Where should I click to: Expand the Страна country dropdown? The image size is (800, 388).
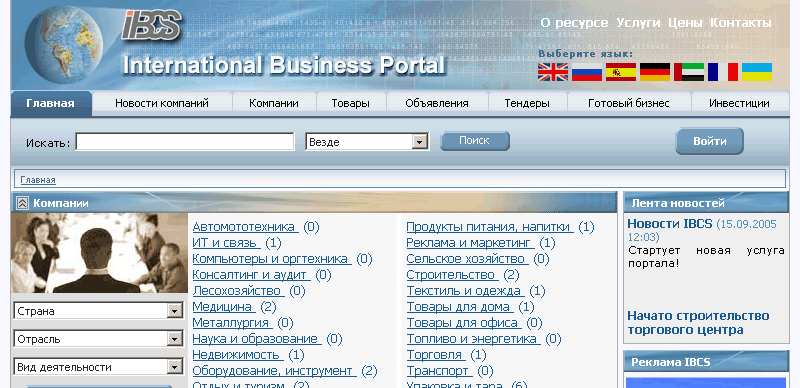click(98, 311)
